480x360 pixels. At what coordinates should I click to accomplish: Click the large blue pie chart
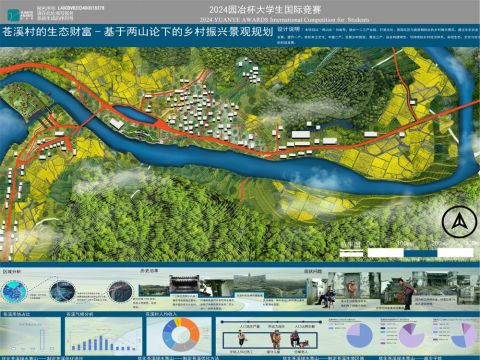click(359, 335)
